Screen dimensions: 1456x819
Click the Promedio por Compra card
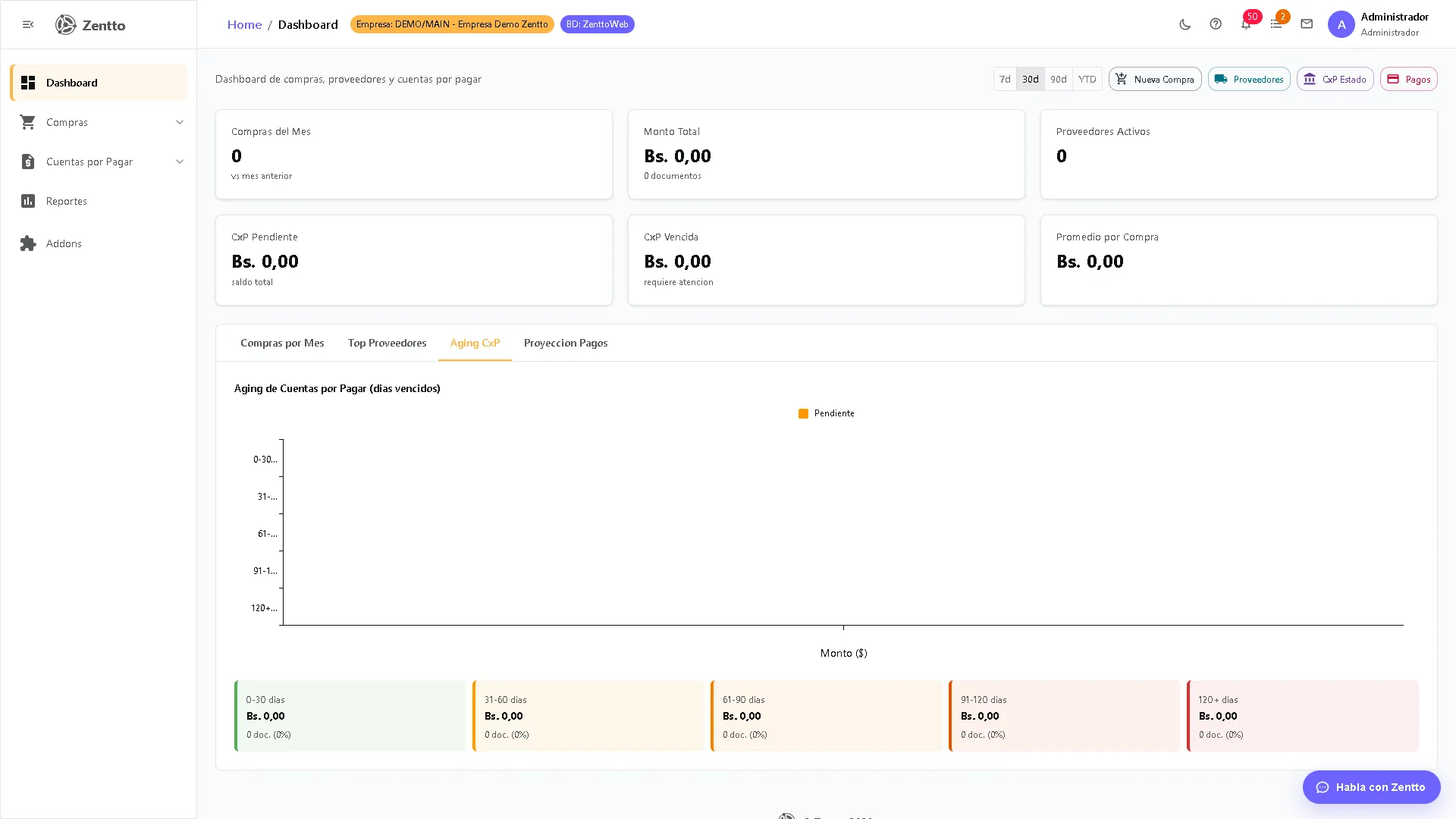pyautogui.click(x=1239, y=260)
